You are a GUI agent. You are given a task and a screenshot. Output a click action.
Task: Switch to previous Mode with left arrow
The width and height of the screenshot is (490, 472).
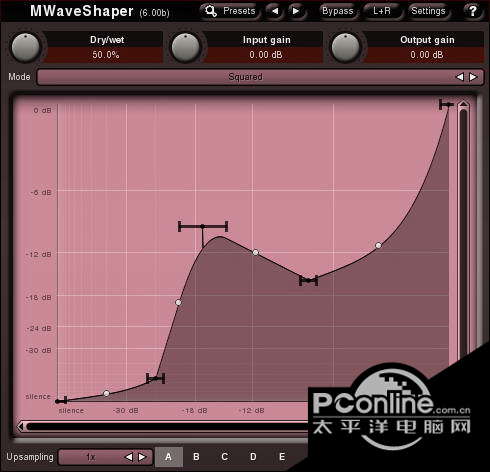coord(460,77)
